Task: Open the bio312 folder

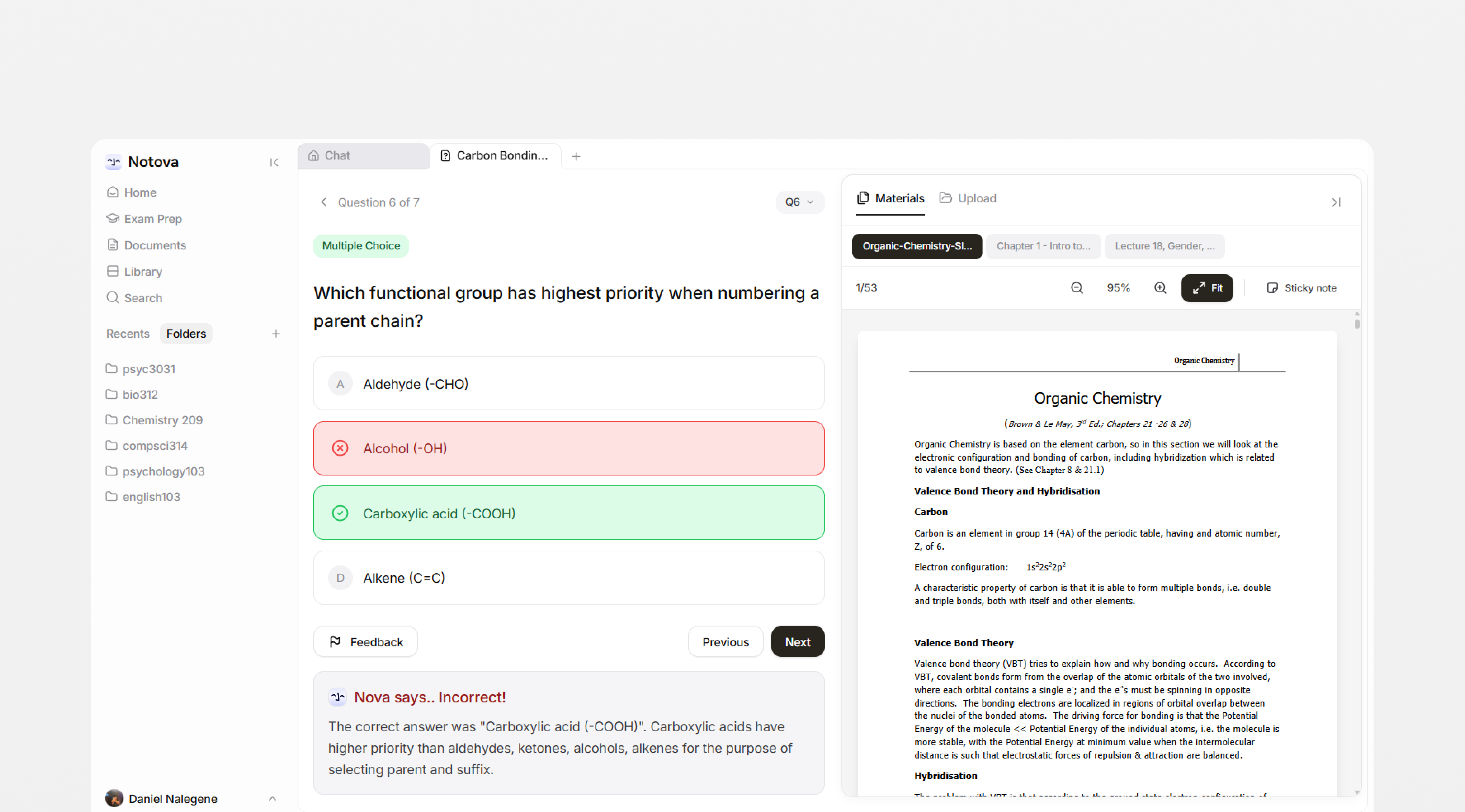Action: (132, 395)
